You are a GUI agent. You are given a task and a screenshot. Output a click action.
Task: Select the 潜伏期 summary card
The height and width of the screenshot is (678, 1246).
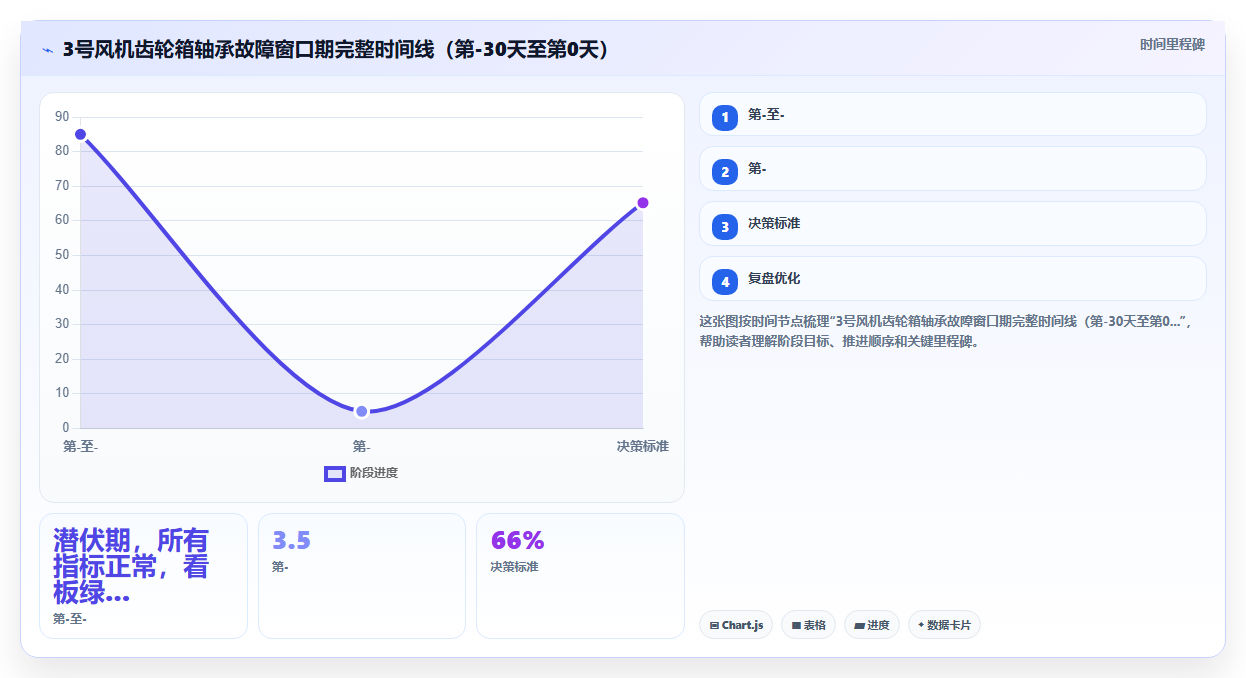click(x=143, y=575)
